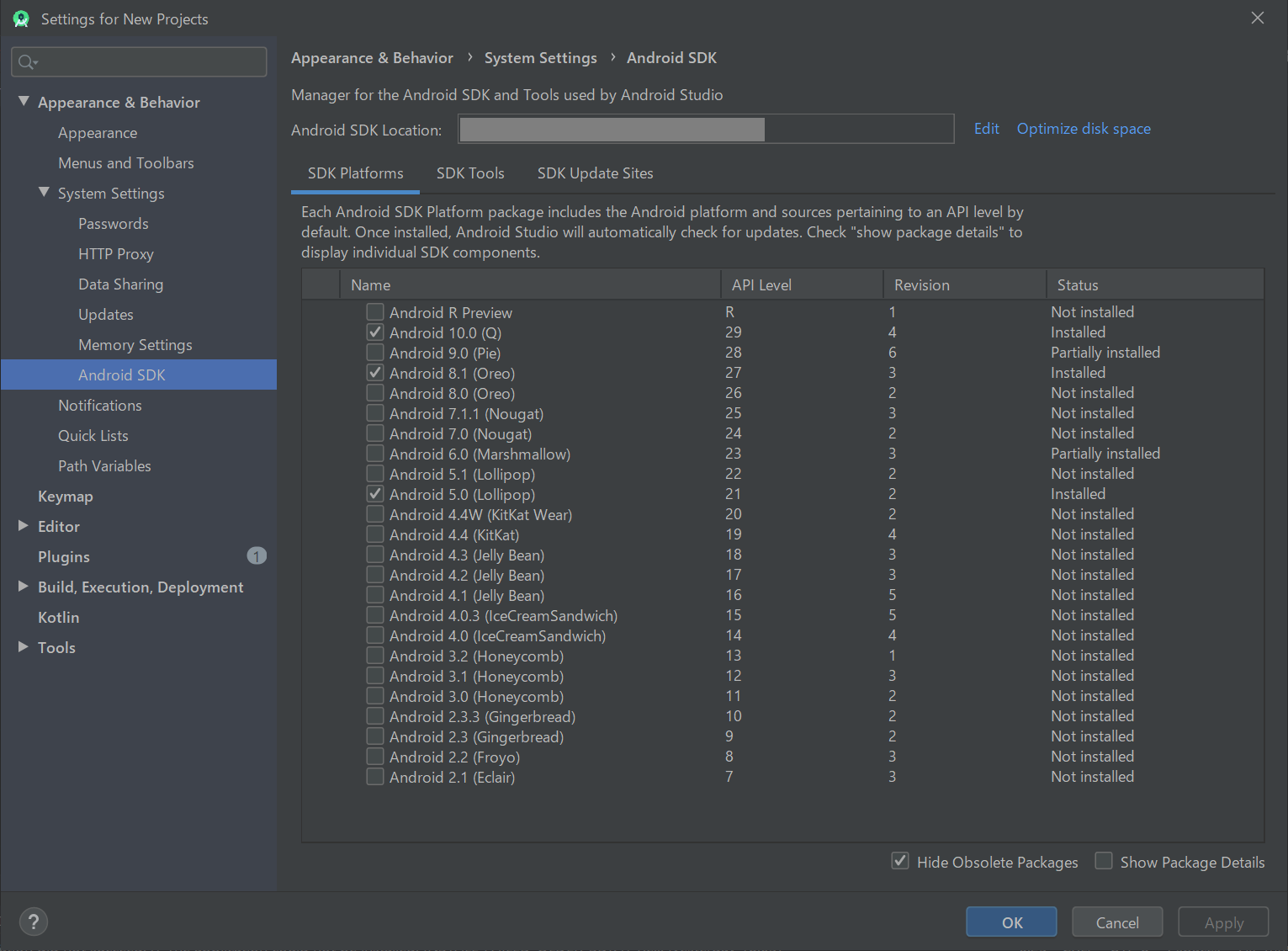
Task: Uncheck Android 10.0 (Q) platform
Action: pyautogui.click(x=375, y=332)
